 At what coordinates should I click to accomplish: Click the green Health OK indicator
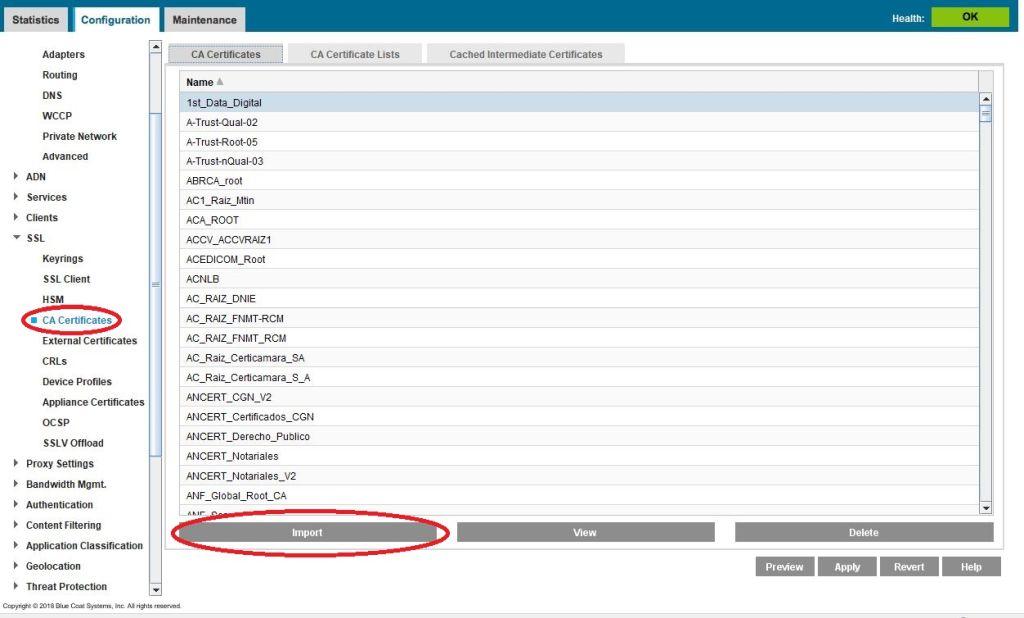click(x=970, y=17)
